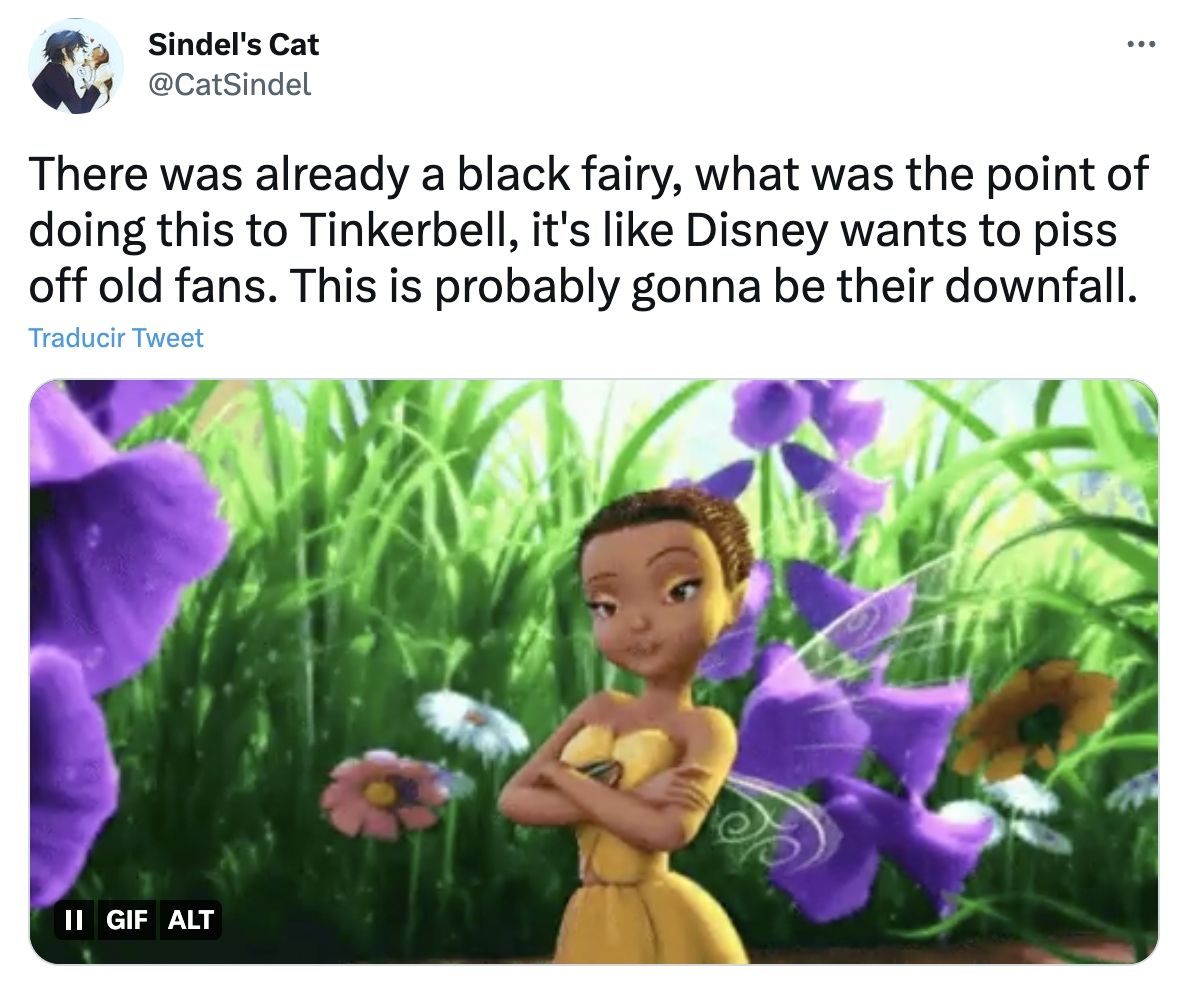Image resolution: width=1182 pixels, height=986 pixels.
Task: Open the tweet's more options ellipsis menu
Action: point(1139,45)
